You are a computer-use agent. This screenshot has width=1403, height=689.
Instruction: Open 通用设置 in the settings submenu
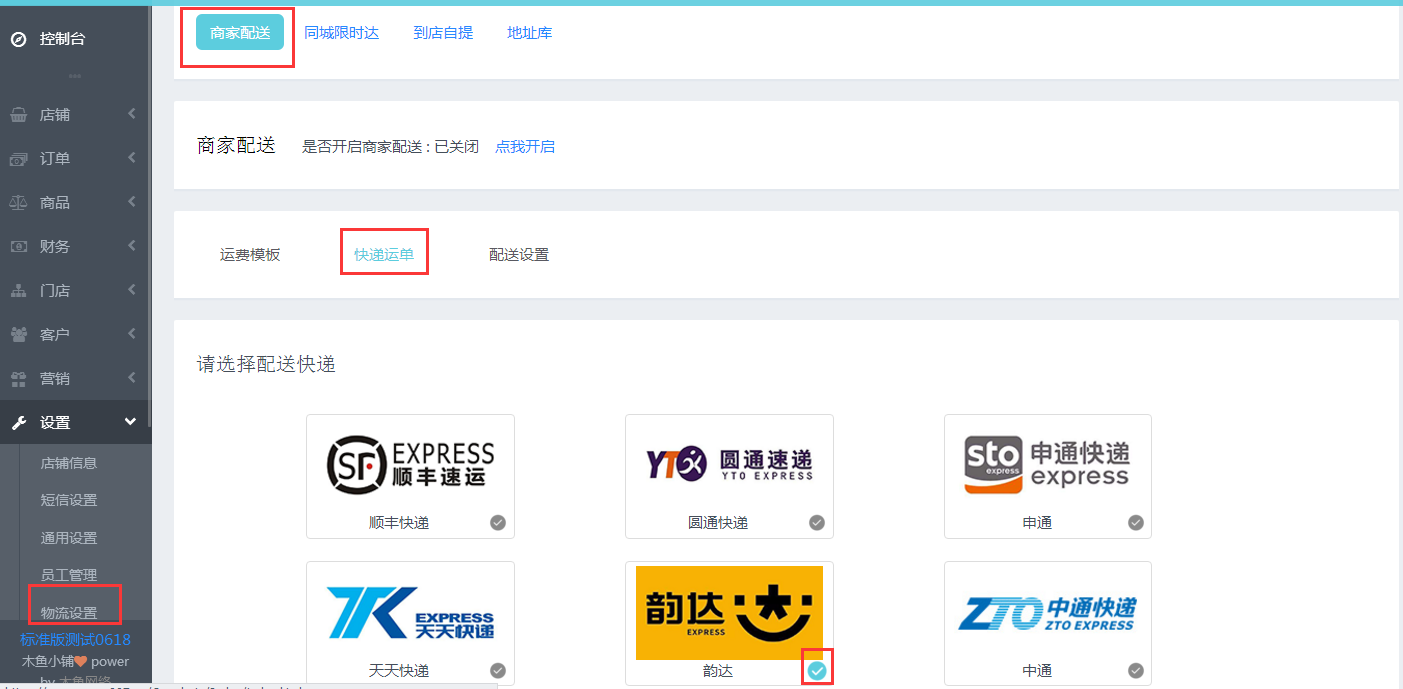click(x=69, y=538)
